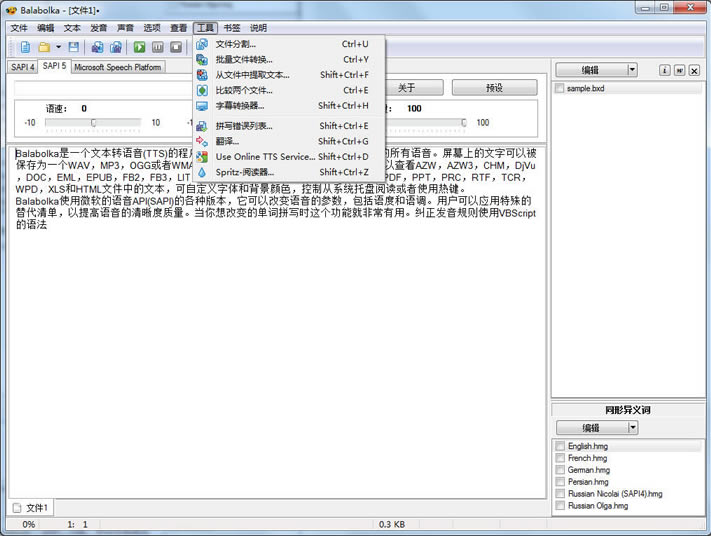Enable the English.hmg homograph checkbox
The height and width of the screenshot is (536, 711).
[560, 446]
